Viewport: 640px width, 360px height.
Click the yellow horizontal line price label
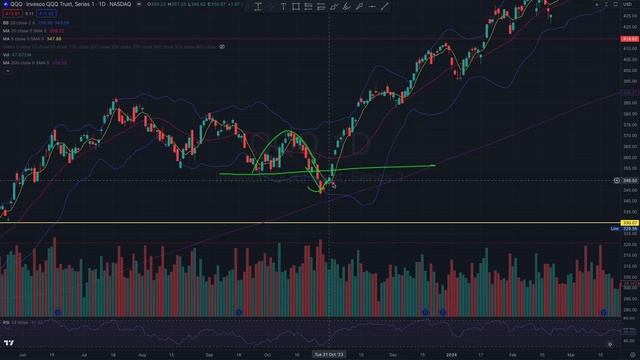(x=629, y=223)
